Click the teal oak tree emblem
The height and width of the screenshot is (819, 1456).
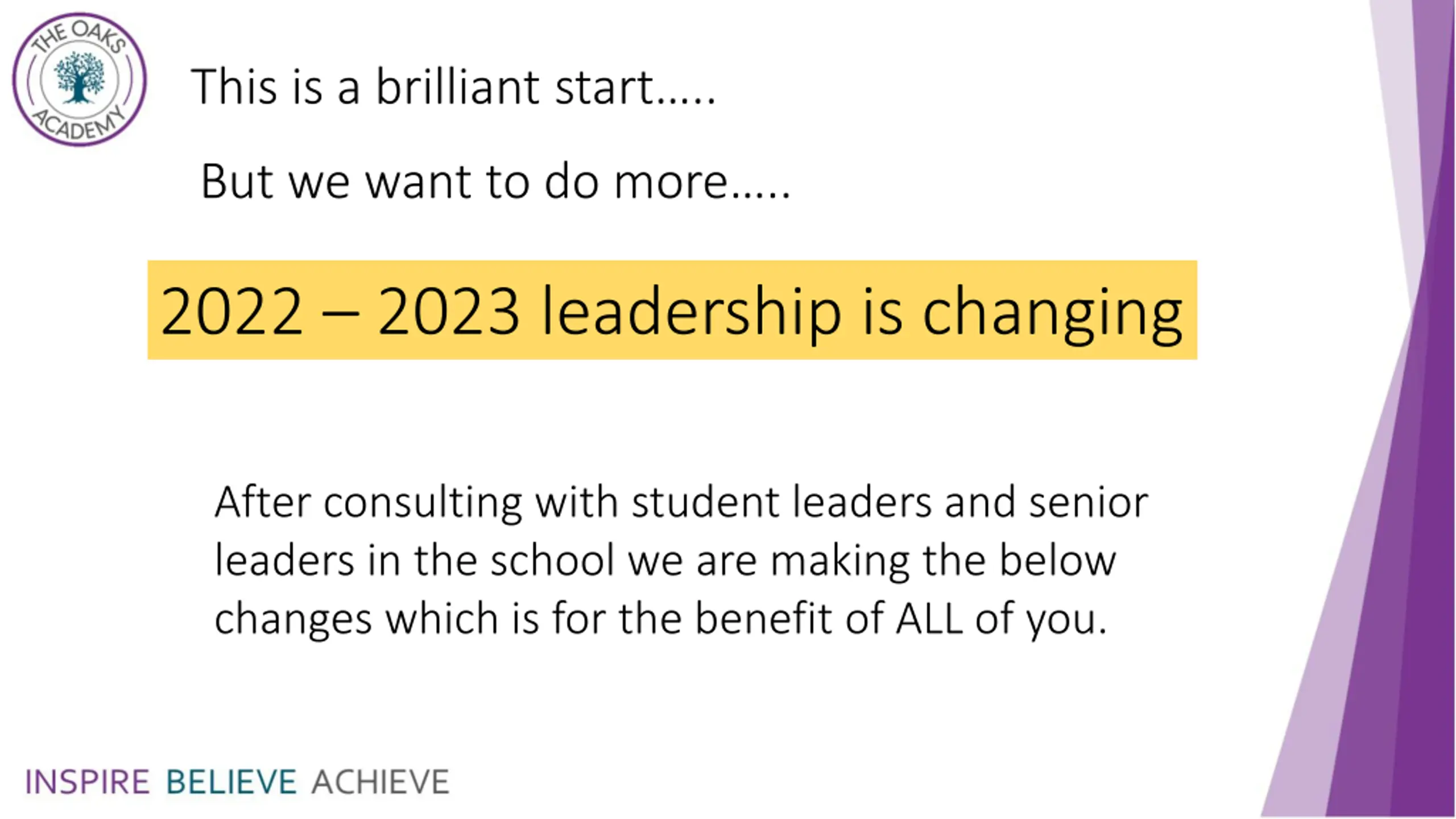80,77
